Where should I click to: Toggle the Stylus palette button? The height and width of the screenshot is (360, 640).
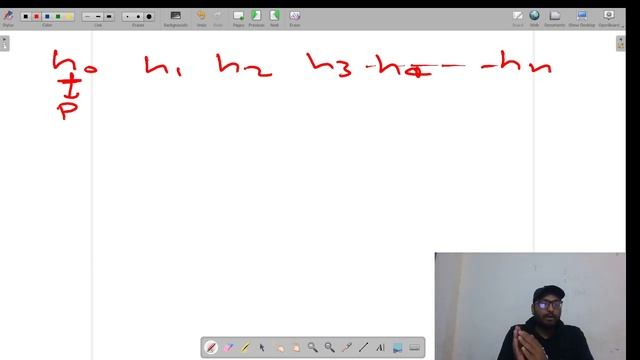click(x=8, y=18)
